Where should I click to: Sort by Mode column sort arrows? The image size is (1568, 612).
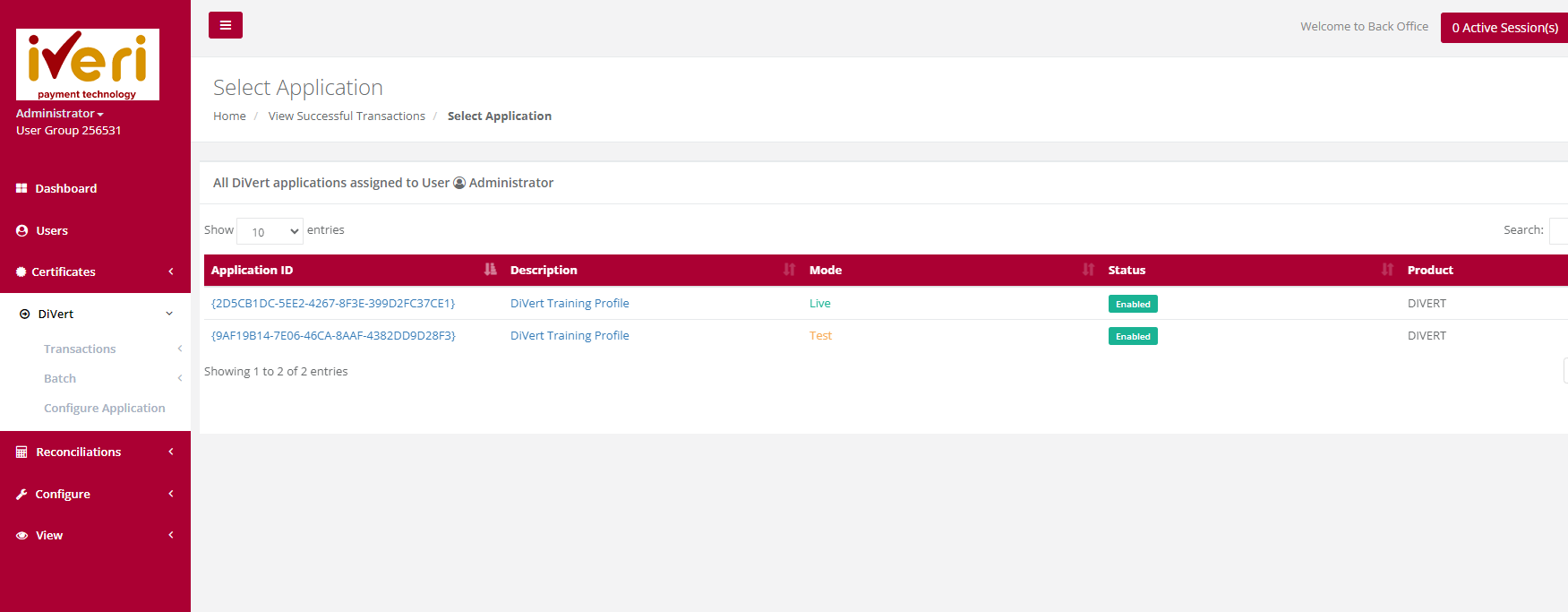point(1088,270)
